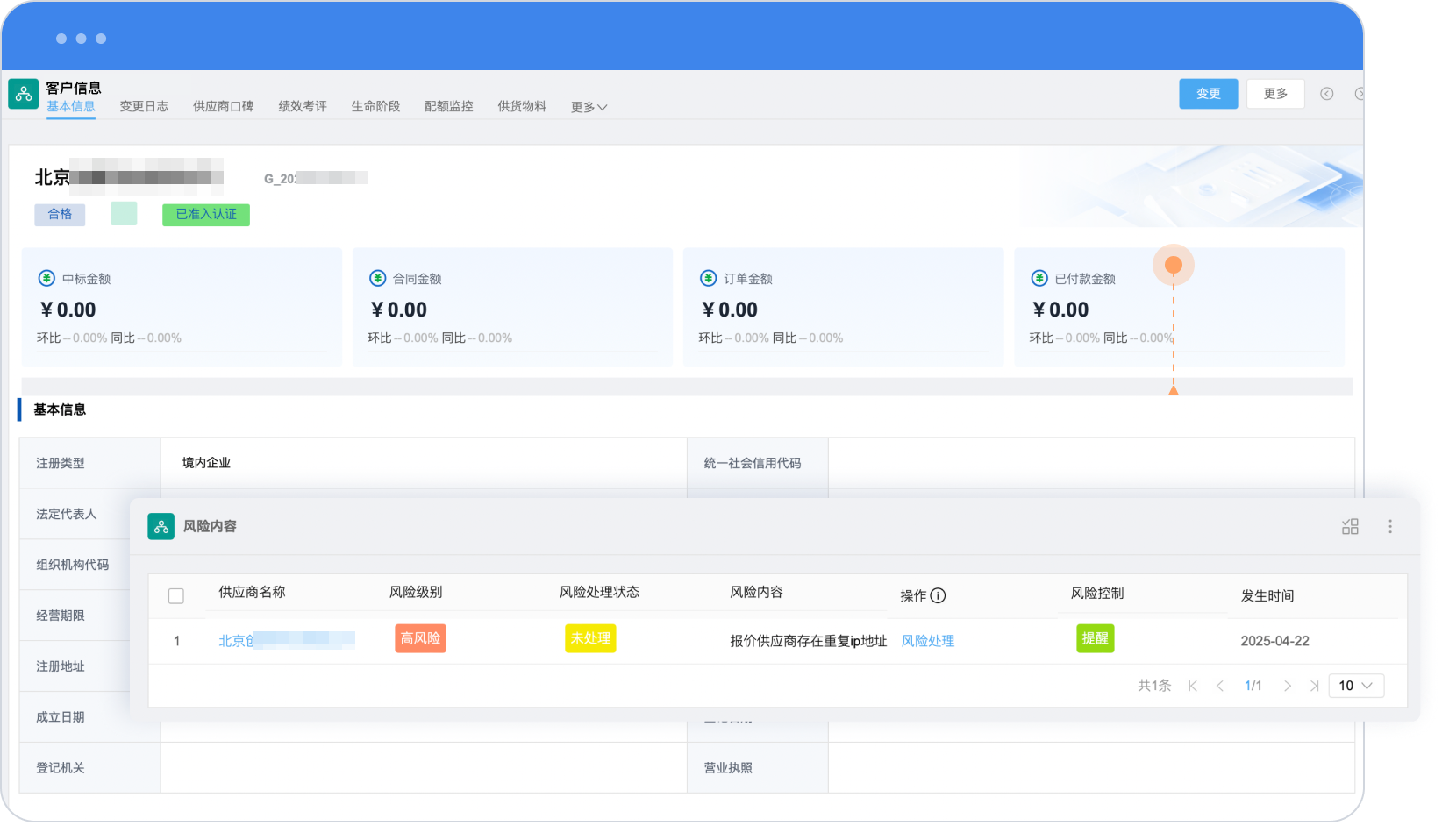
Task: Click the 未处理 status tag
Action: [590, 638]
